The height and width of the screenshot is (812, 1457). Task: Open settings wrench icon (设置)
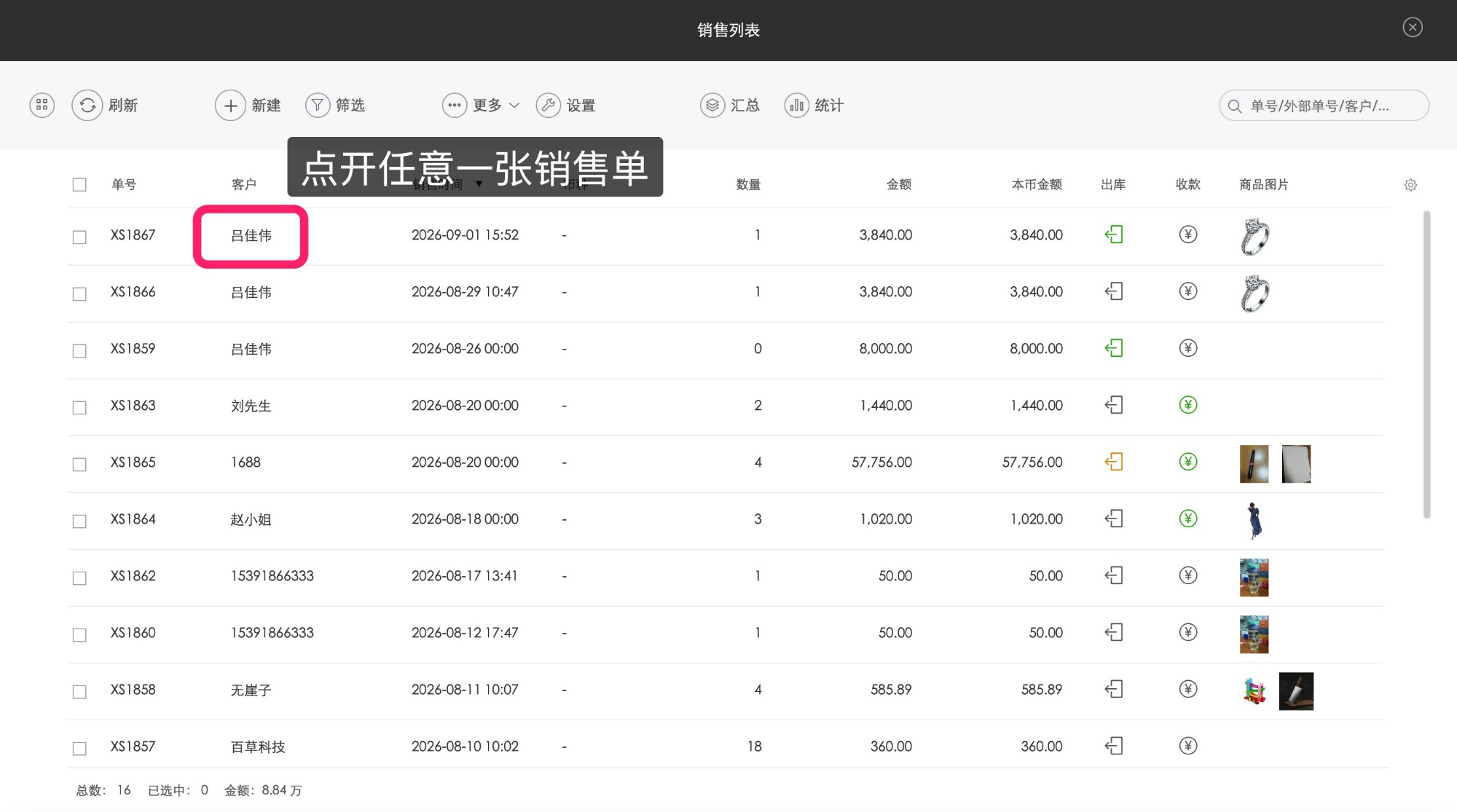pyautogui.click(x=548, y=106)
